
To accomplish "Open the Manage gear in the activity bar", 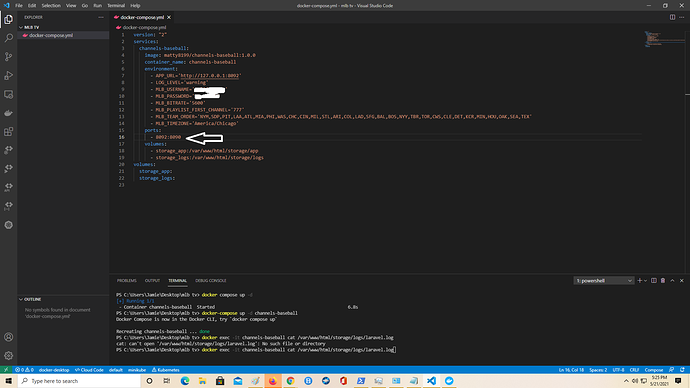I will click(8, 355).
